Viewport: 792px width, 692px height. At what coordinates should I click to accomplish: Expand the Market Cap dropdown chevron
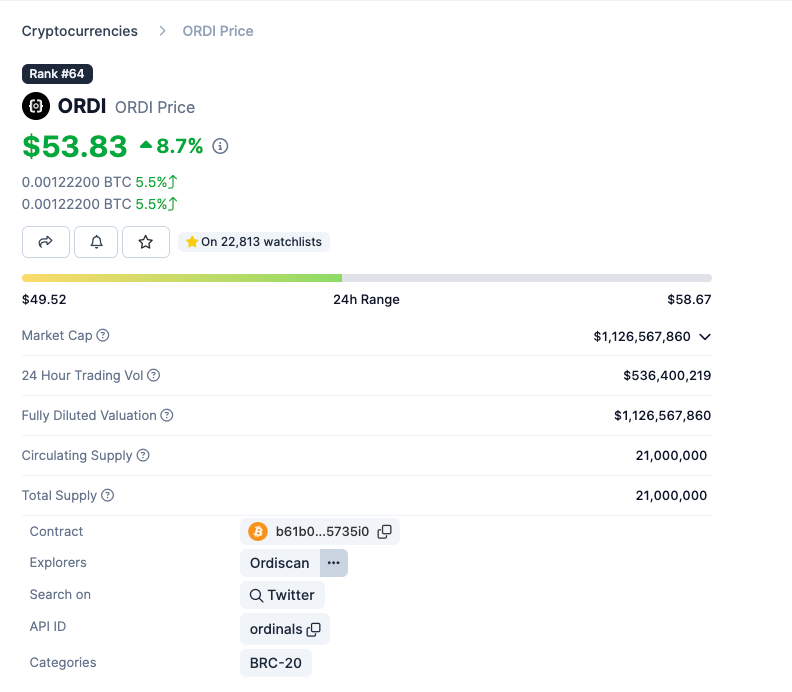point(705,337)
